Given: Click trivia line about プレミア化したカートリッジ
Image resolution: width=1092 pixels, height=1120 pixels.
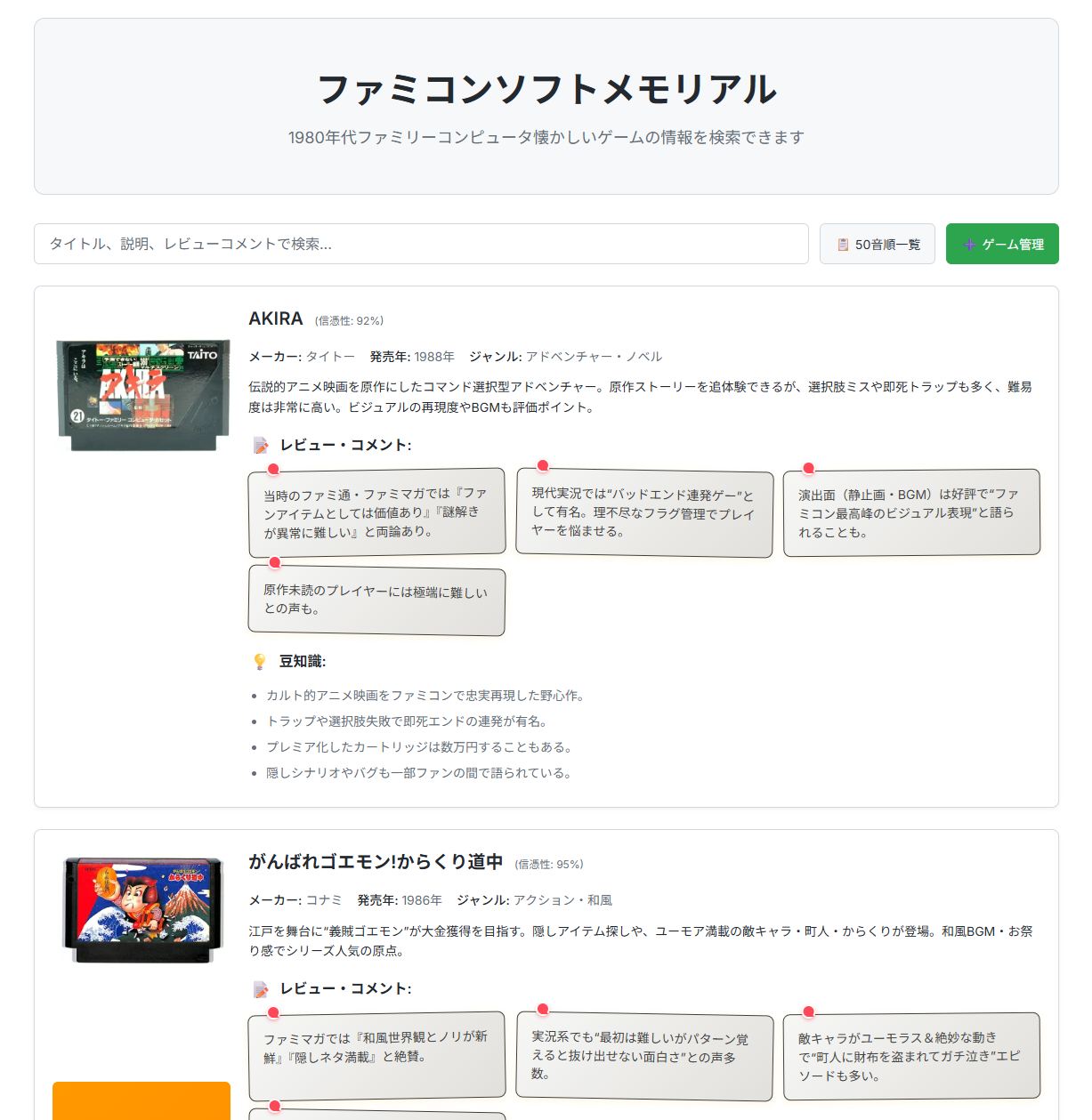Looking at the screenshot, I should click(x=419, y=747).
